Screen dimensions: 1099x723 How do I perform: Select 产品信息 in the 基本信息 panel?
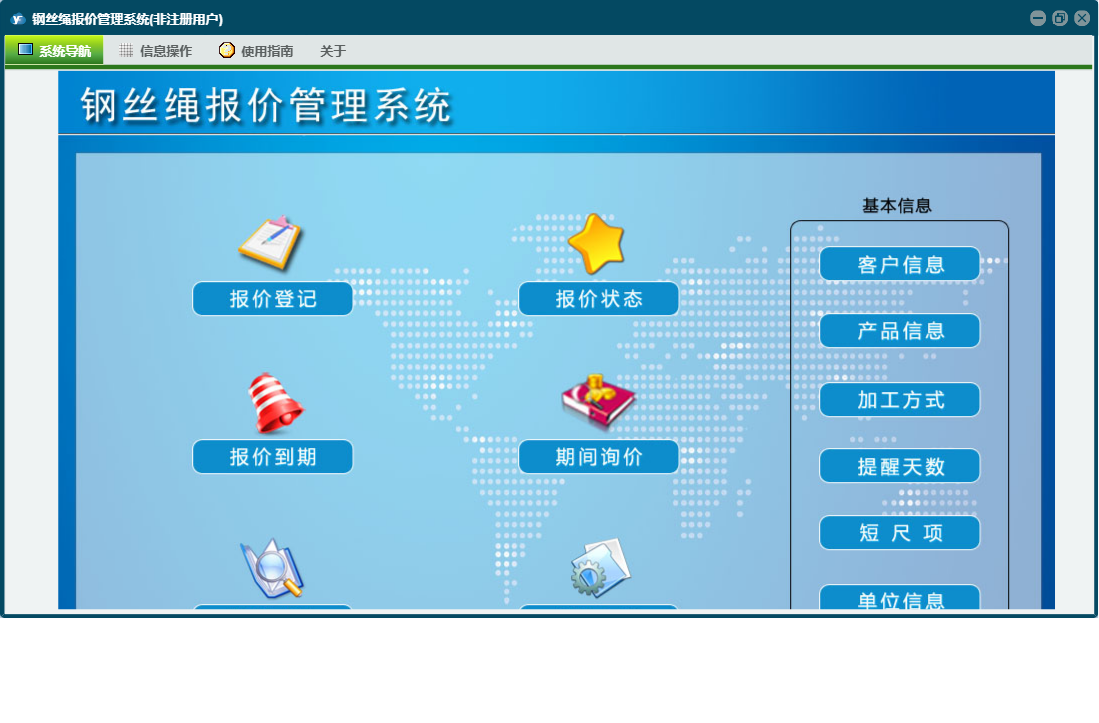pos(900,331)
